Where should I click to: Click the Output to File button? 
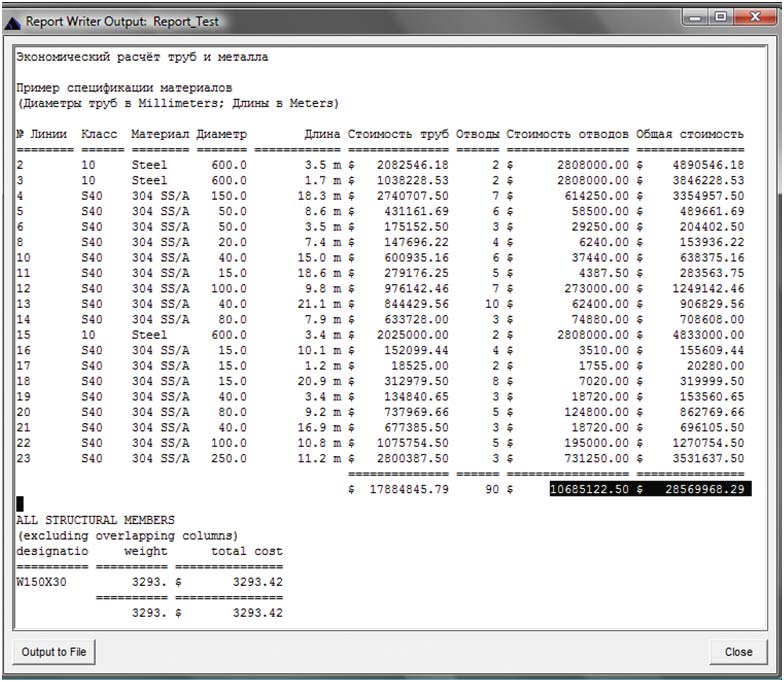point(54,652)
